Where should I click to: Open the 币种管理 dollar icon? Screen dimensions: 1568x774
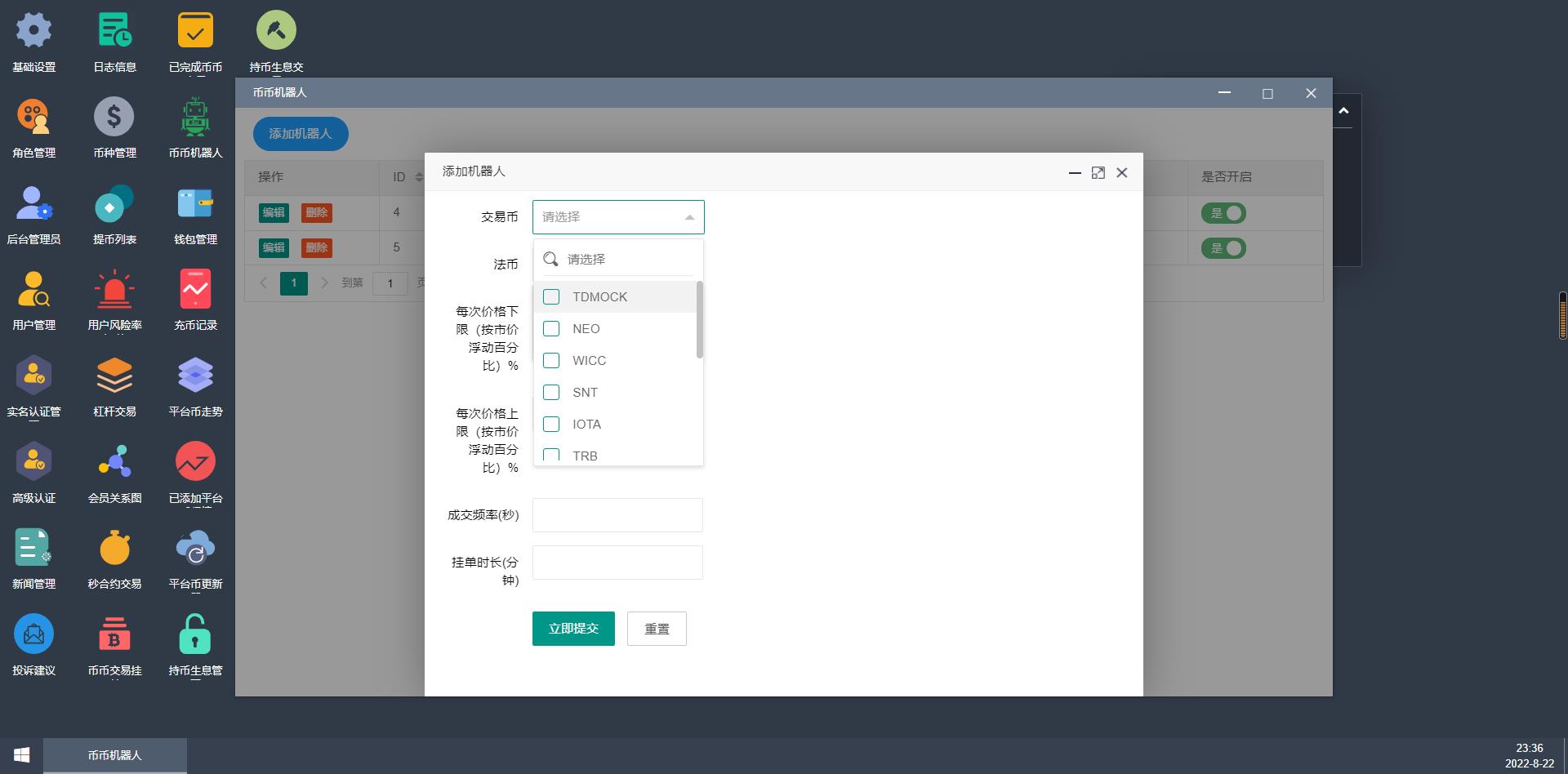pos(114,117)
